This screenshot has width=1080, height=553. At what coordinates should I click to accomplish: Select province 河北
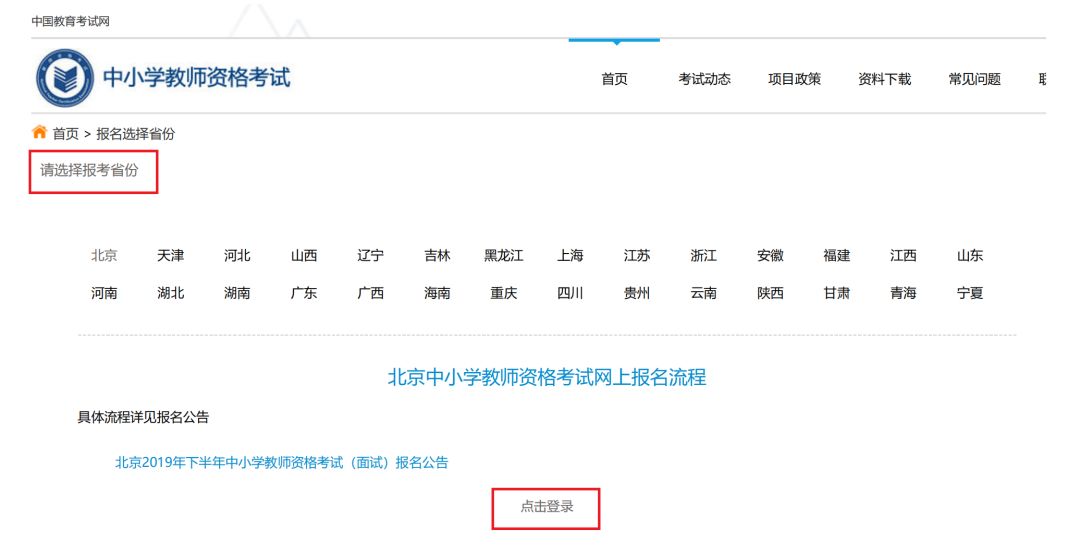[x=237, y=255]
